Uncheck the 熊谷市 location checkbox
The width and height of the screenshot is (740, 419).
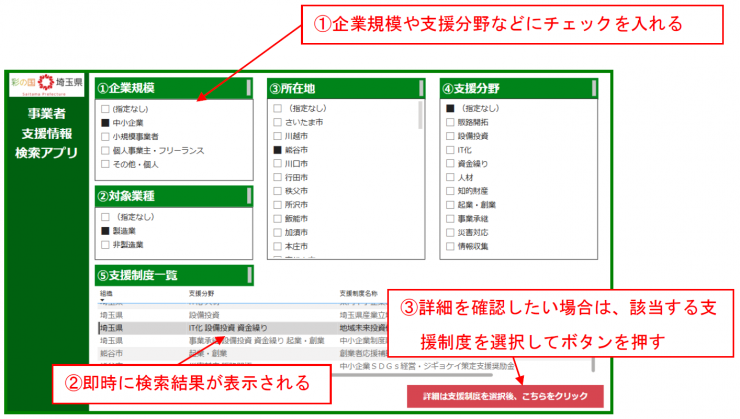[x=278, y=150]
